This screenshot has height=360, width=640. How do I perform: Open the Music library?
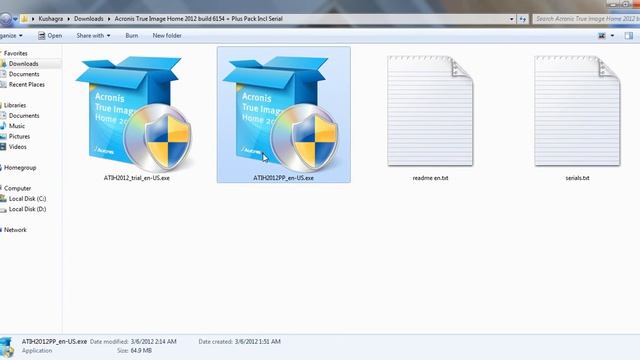(17, 126)
